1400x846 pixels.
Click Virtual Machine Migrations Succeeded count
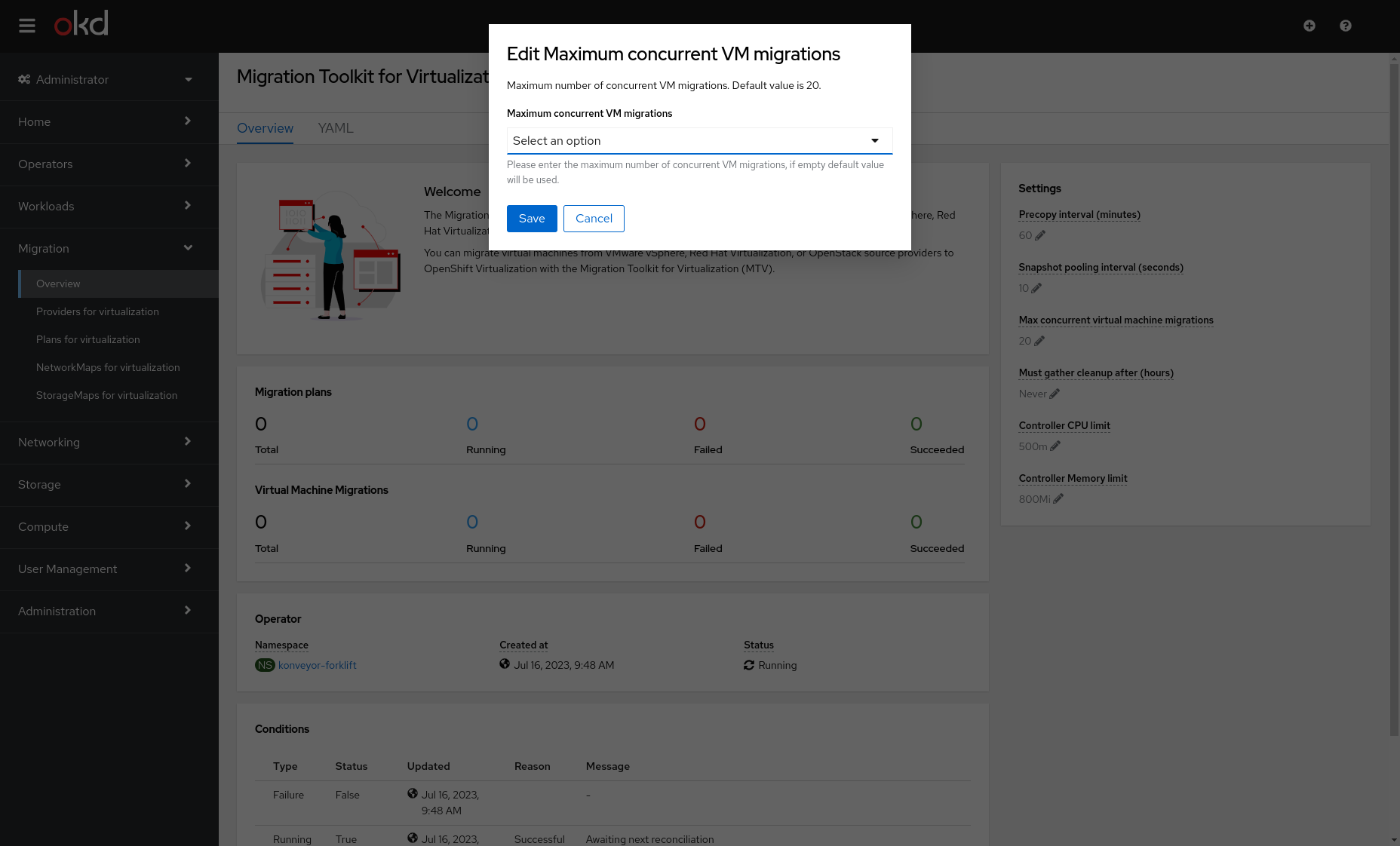[916, 522]
